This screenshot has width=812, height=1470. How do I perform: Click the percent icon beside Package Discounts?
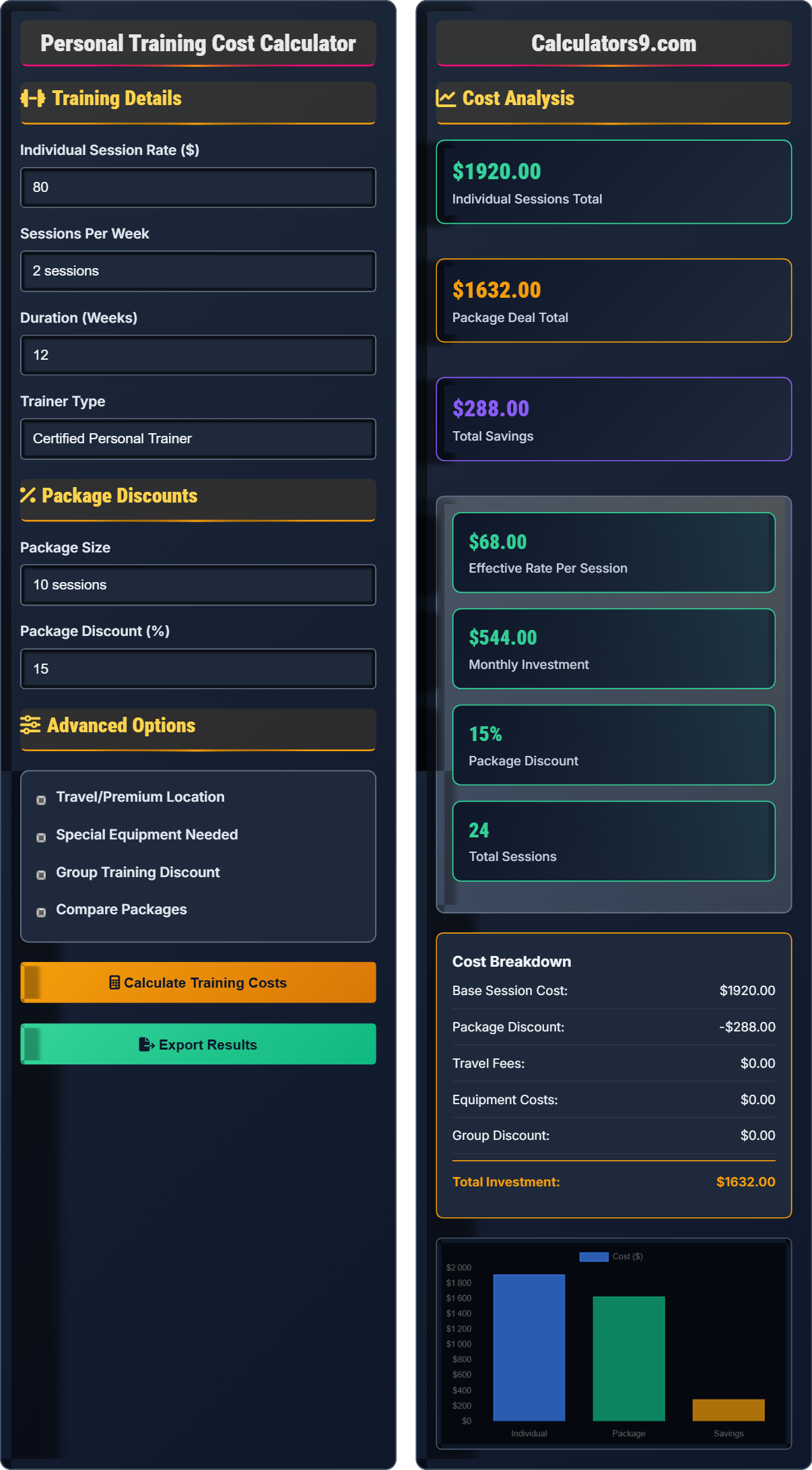(28, 495)
